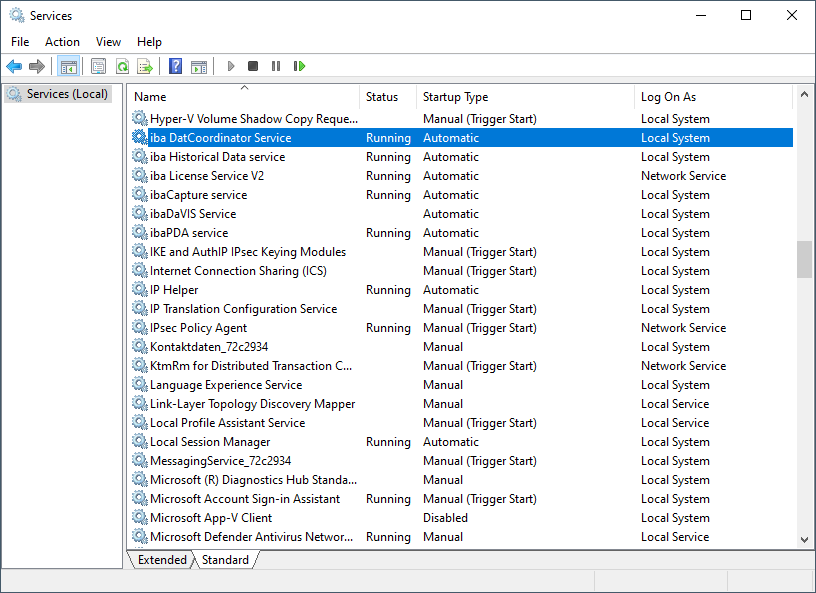This screenshot has height=593, width=816.
Task: Click Network Service for iba License Service V2
Action: 683,175
